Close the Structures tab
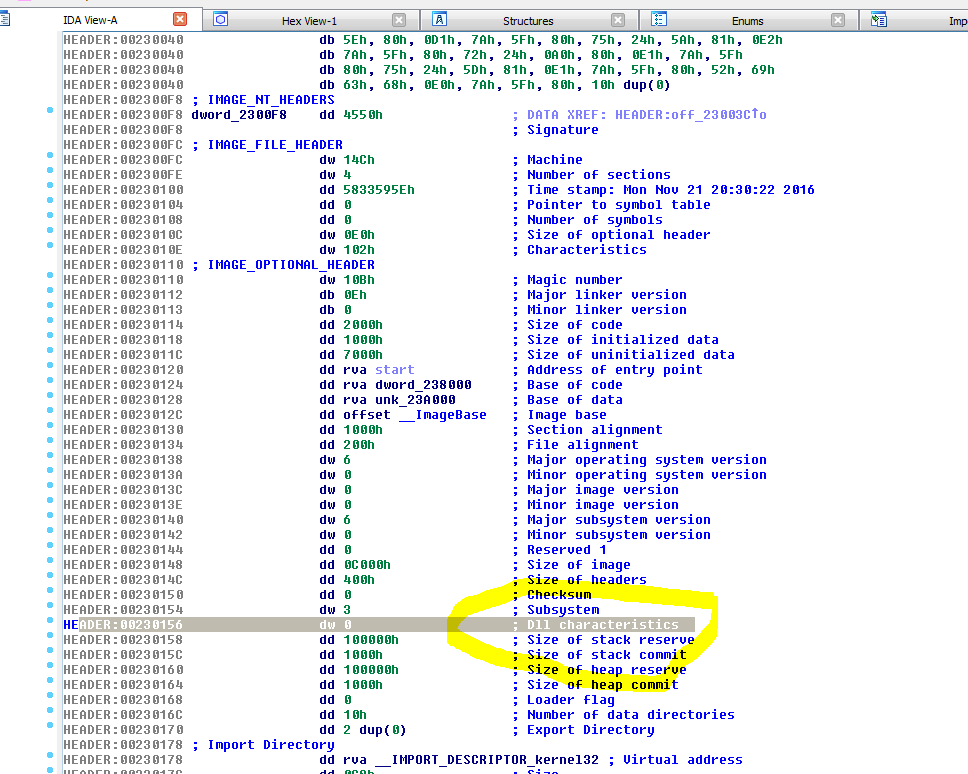 (x=619, y=20)
